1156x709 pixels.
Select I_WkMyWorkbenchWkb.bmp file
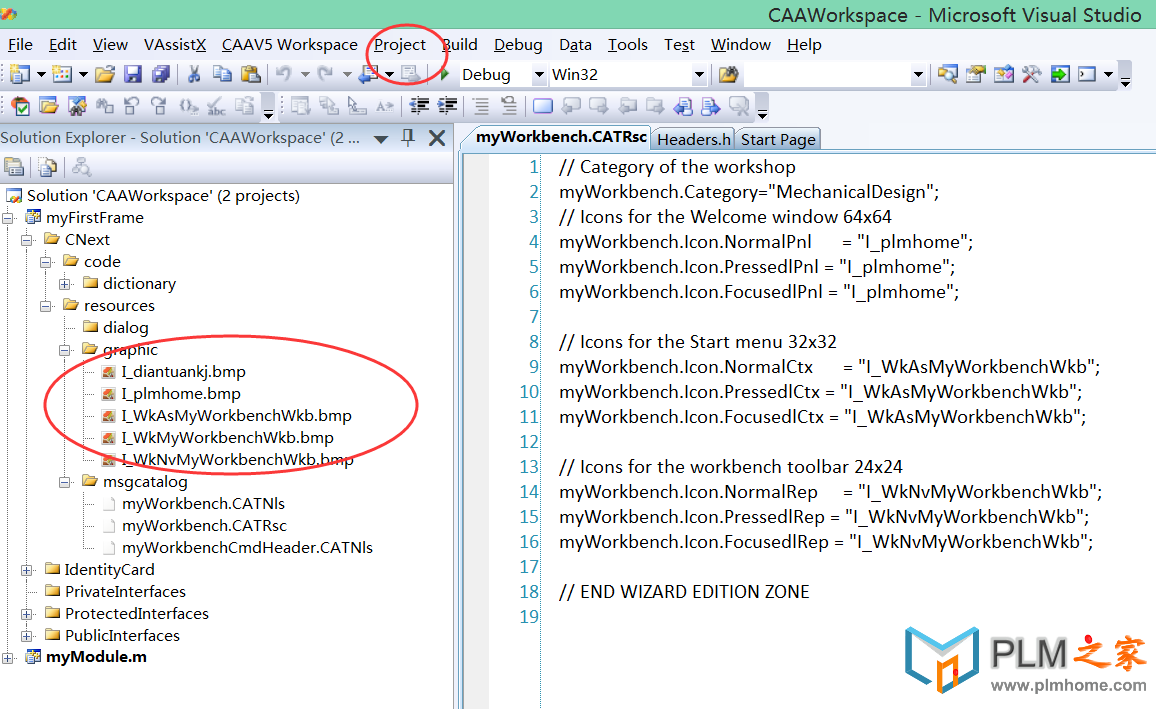tap(227, 438)
